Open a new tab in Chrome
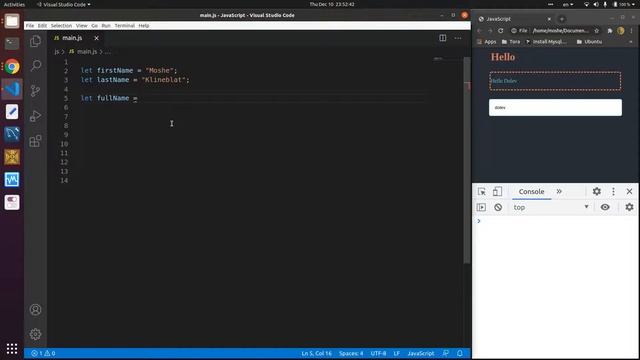The height and width of the screenshot is (360, 640). [562, 19]
